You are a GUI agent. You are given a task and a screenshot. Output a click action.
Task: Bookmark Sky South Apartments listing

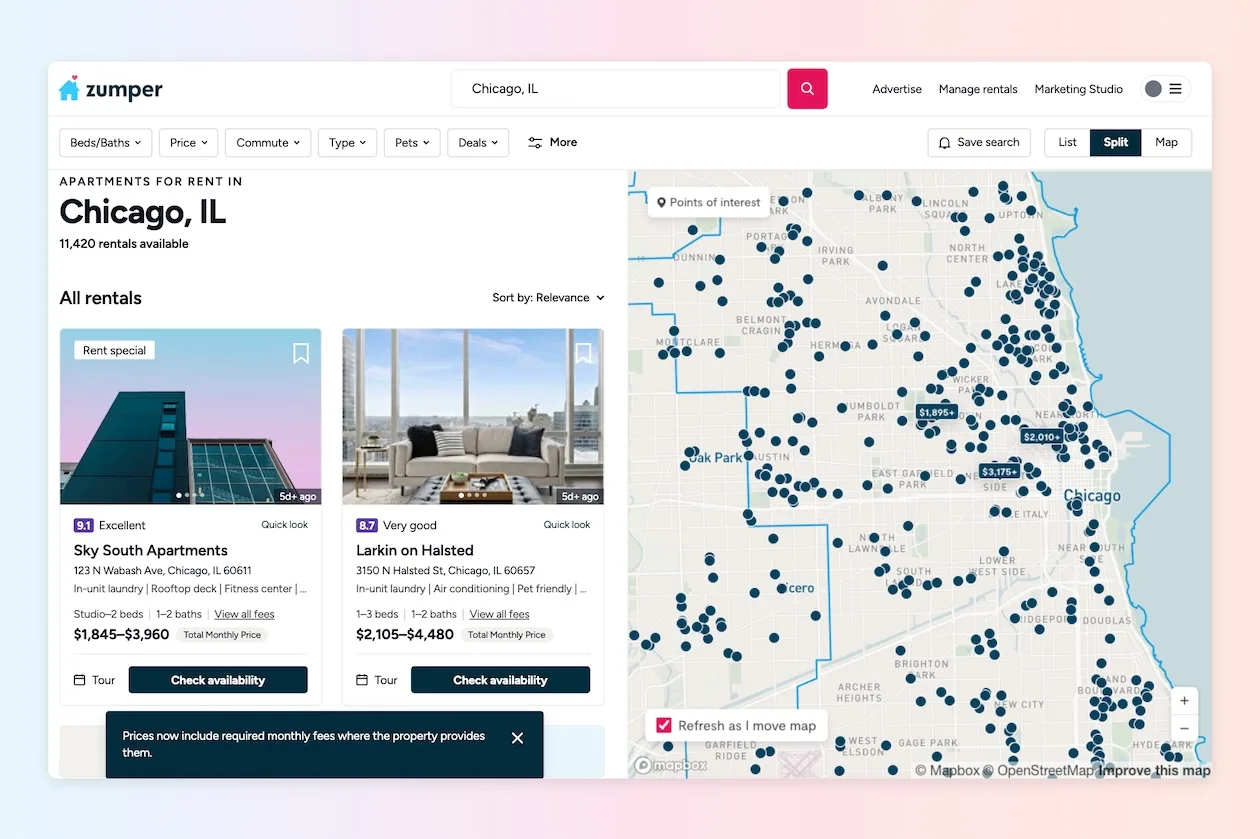[301, 353]
